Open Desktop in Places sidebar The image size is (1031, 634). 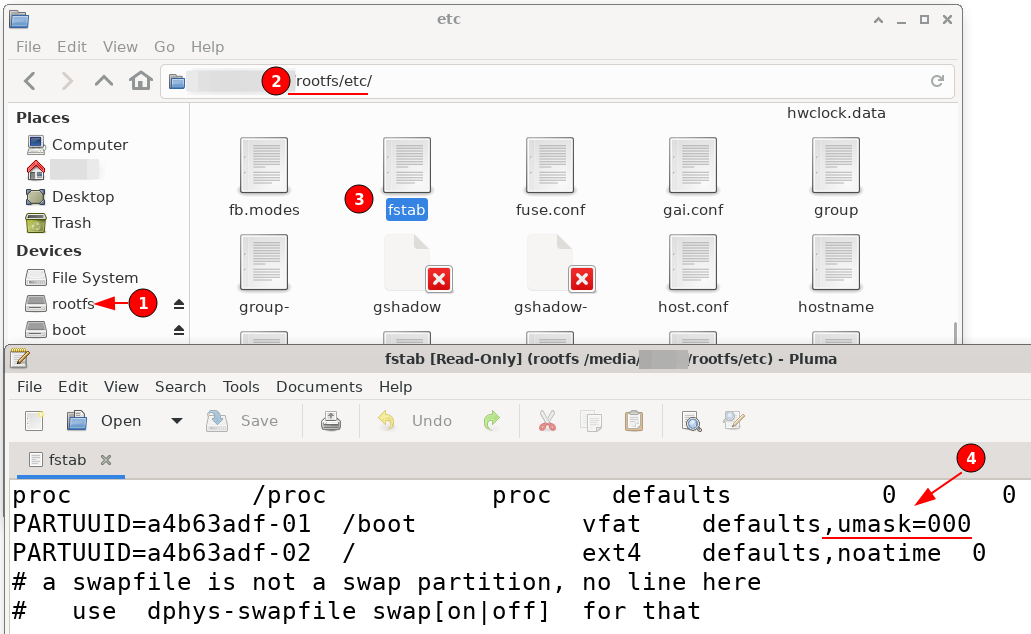70,197
